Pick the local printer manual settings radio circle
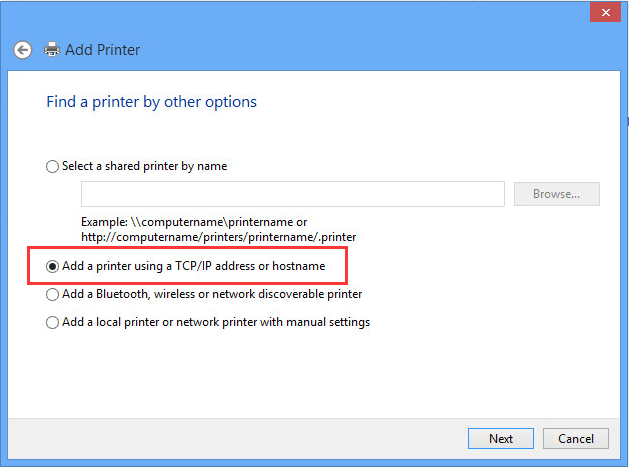 pos(53,323)
